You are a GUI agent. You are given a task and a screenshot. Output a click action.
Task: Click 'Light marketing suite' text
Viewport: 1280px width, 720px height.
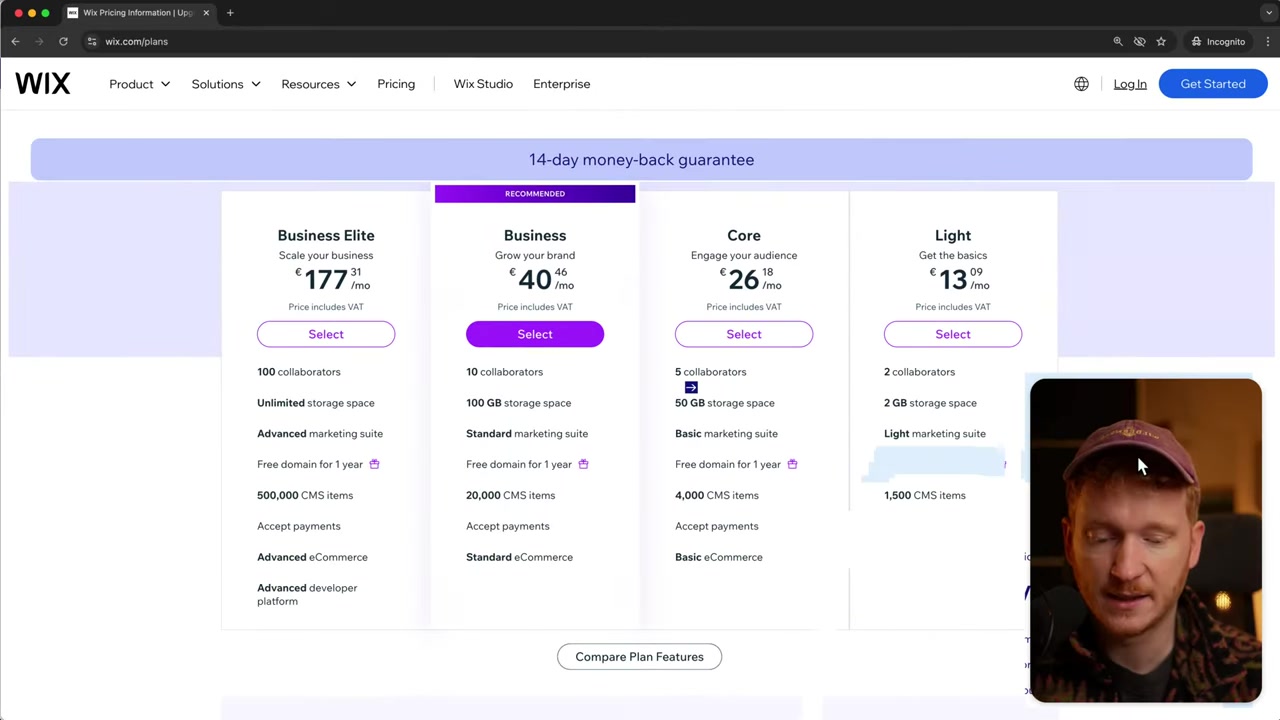pos(935,434)
